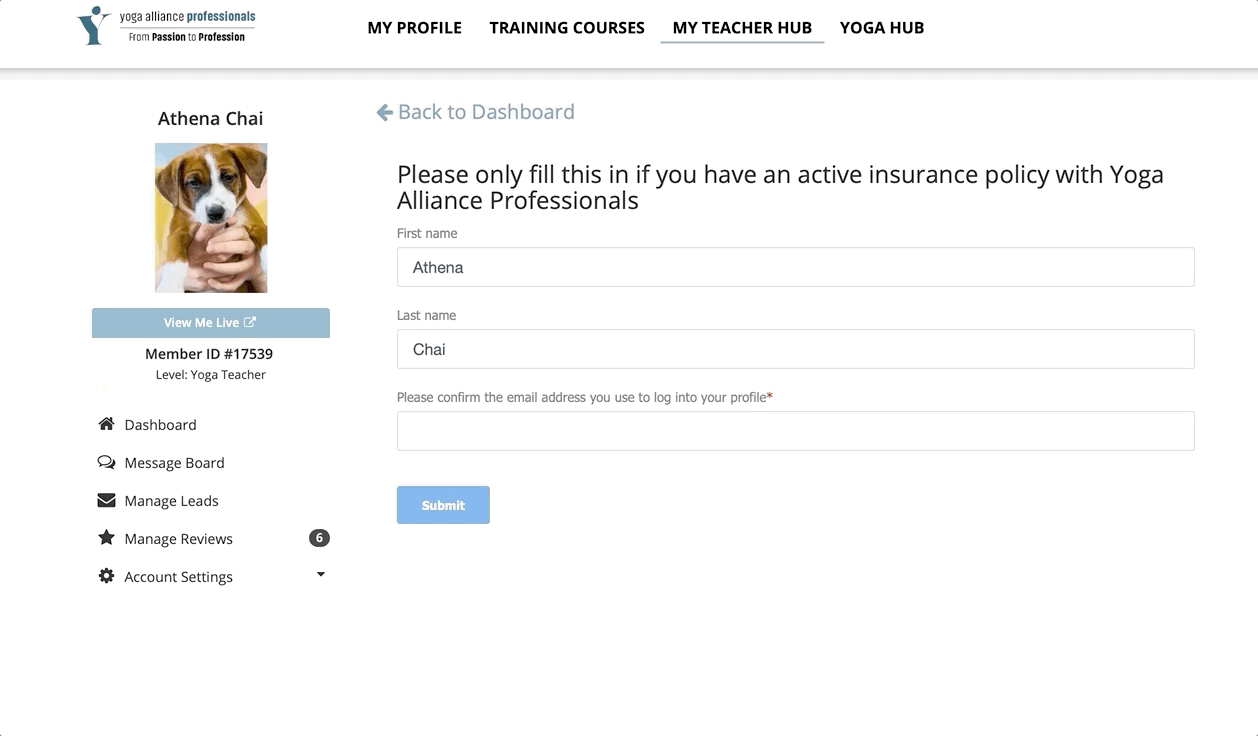The image size is (1258, 736).
Task: Focus the First name input field
Action: [x=795, y=267]
